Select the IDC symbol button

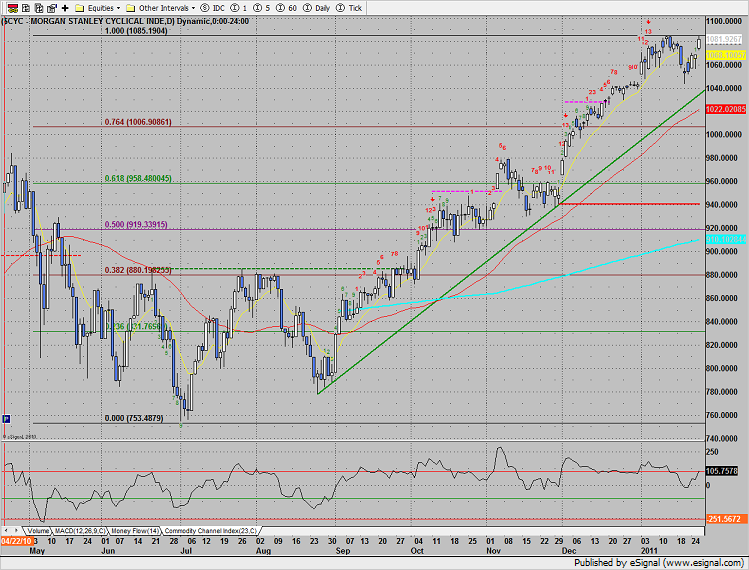213,8
